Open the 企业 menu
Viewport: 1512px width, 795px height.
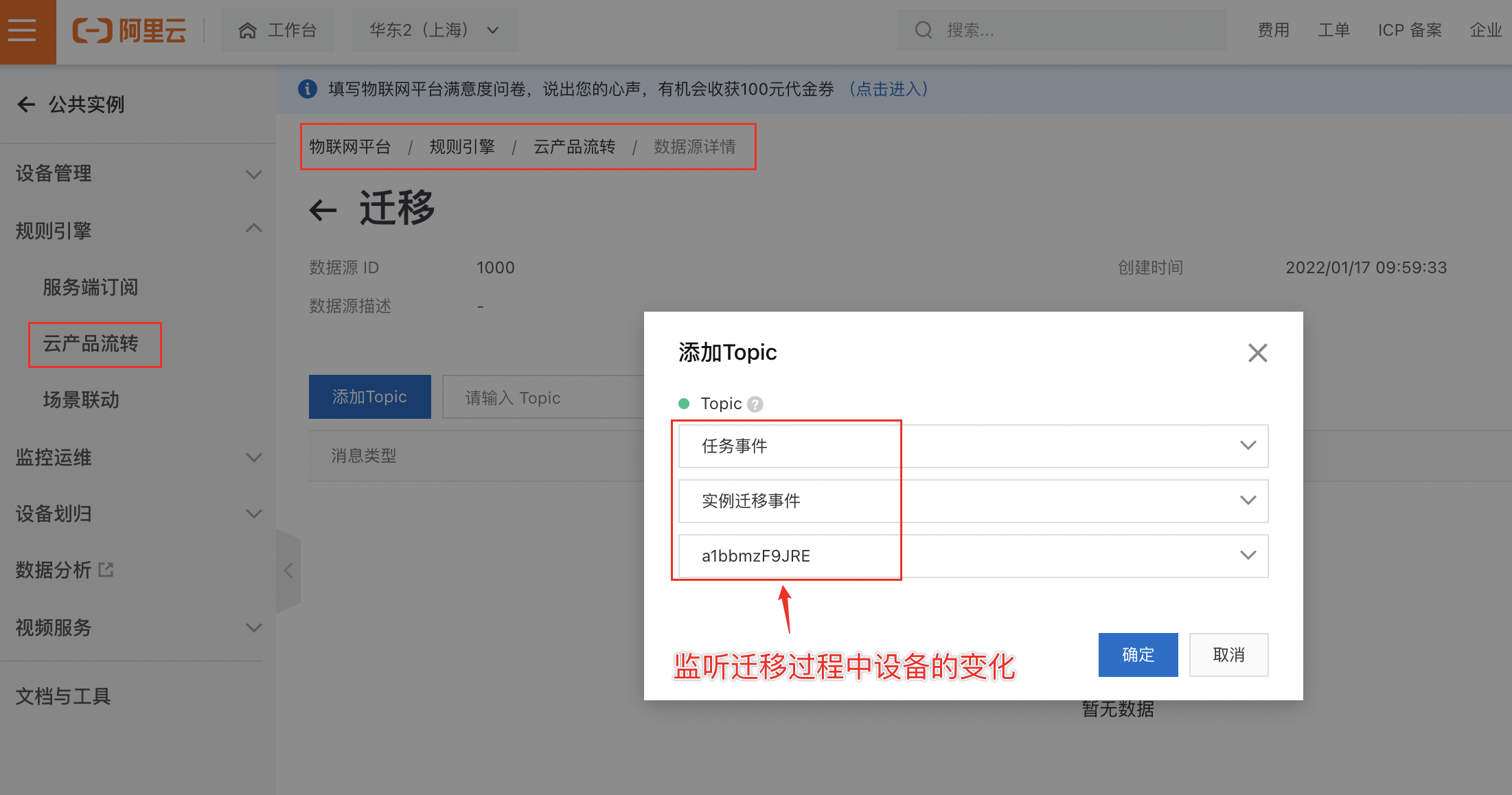point(1486,30)
